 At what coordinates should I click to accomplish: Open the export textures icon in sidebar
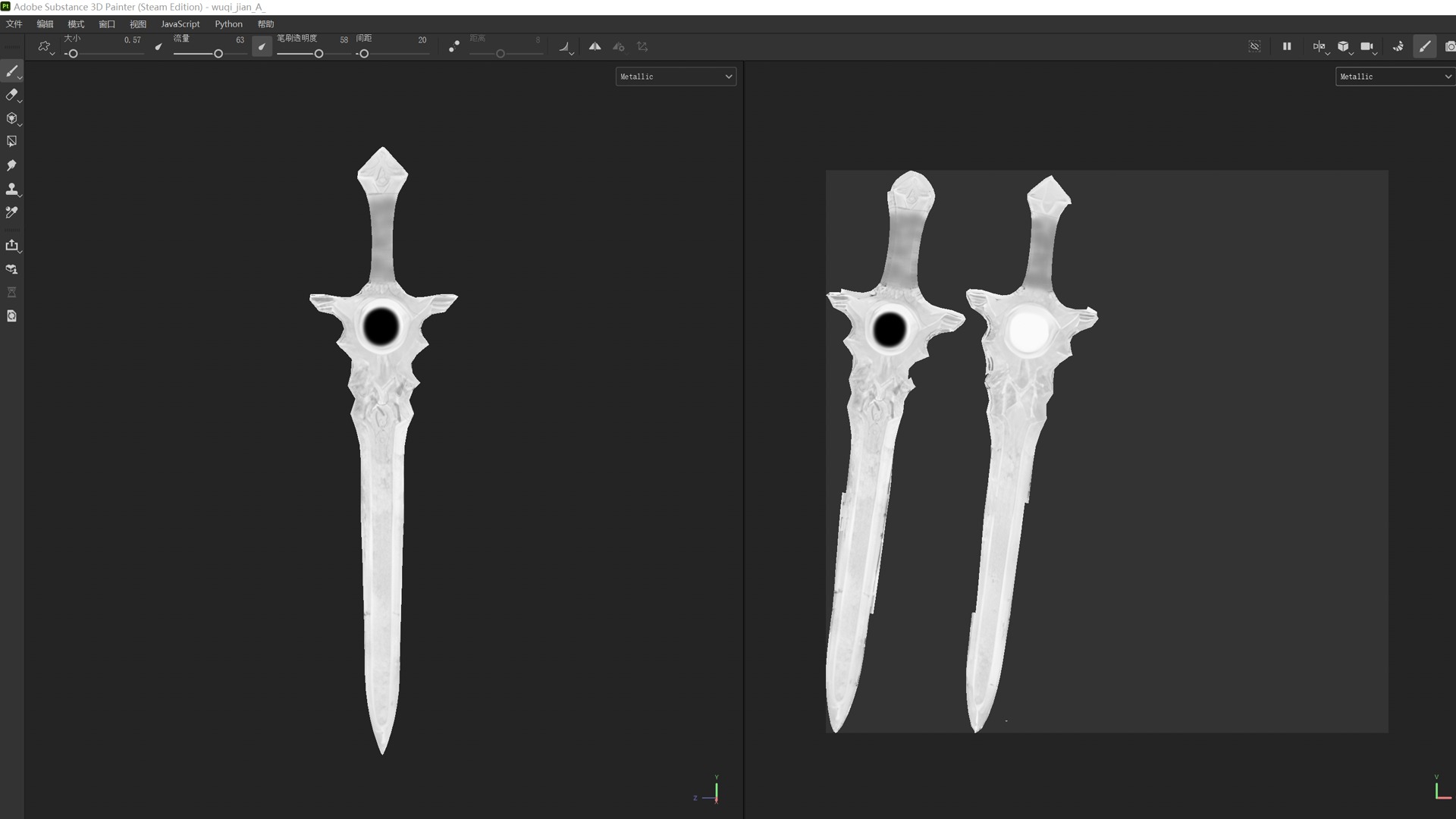pyautogui.click(x=11, y=245)
